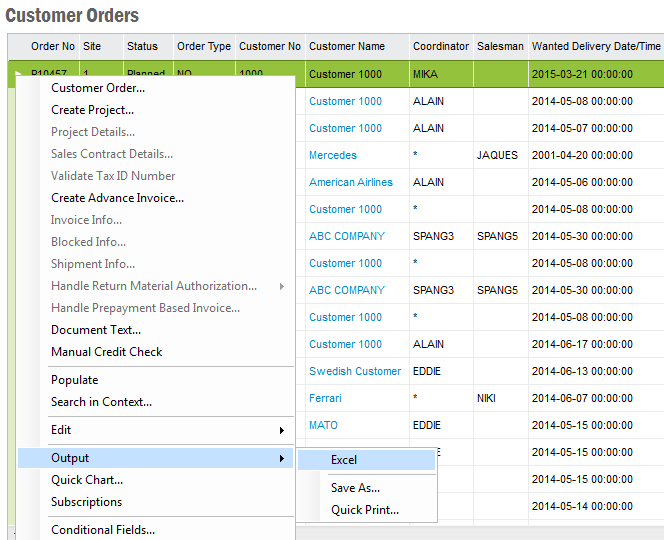Choose Conditional Fields... menu item
Screen dimensions: 664x540
coord(103,530)
